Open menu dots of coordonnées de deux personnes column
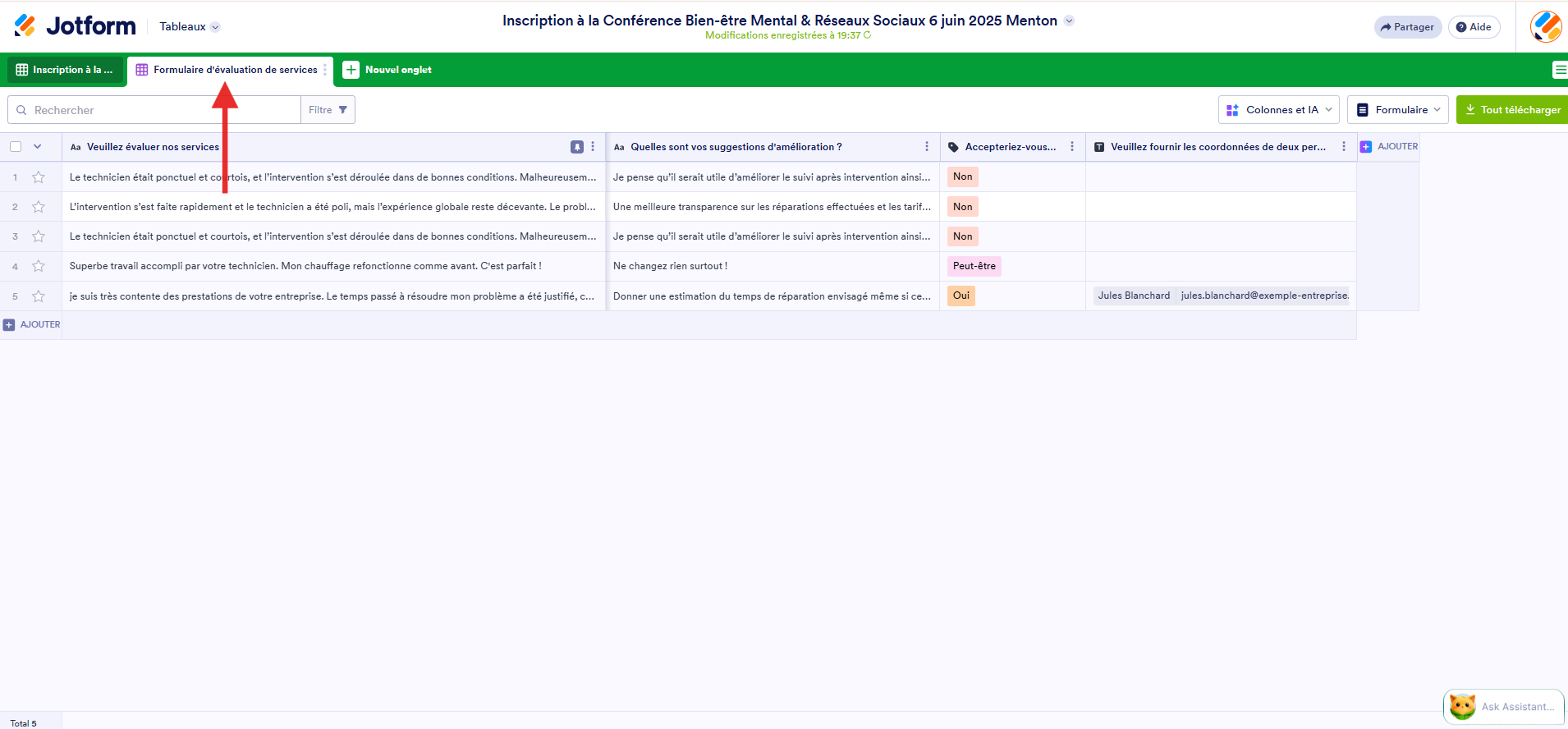 pos(1344,147)
